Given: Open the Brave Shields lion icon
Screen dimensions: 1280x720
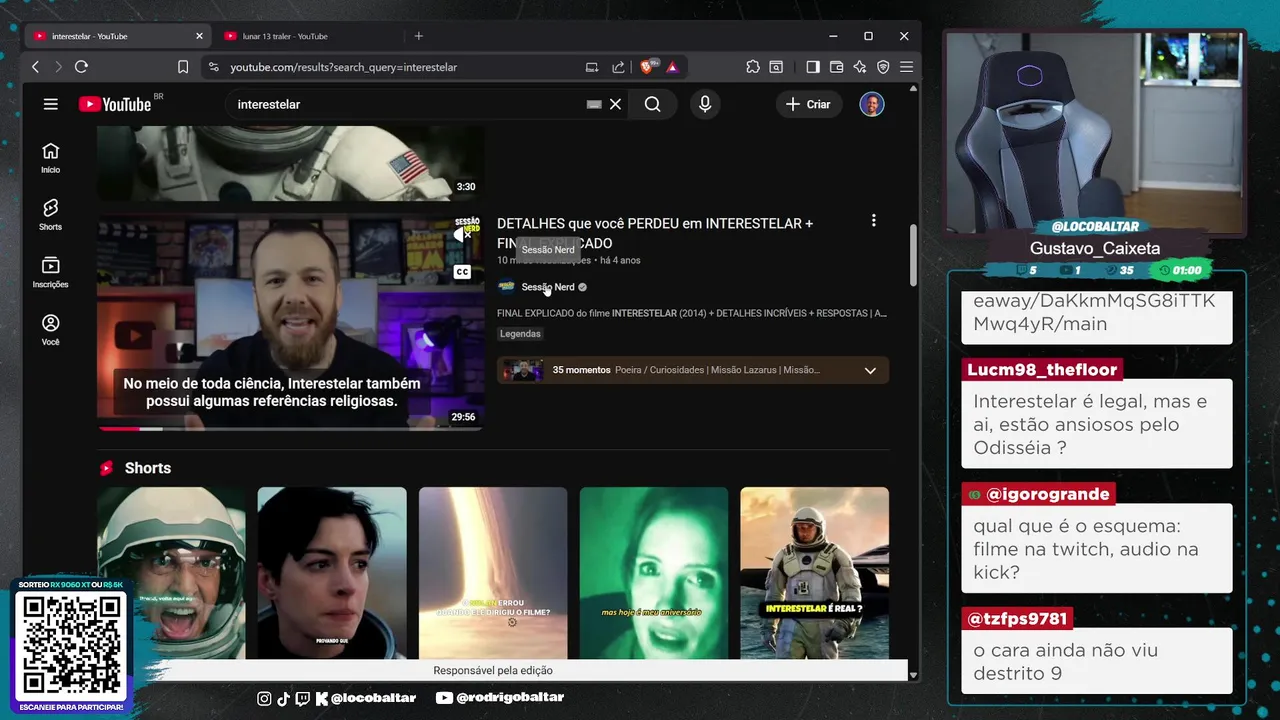Looking at the screenshot, I should point(647,67).
